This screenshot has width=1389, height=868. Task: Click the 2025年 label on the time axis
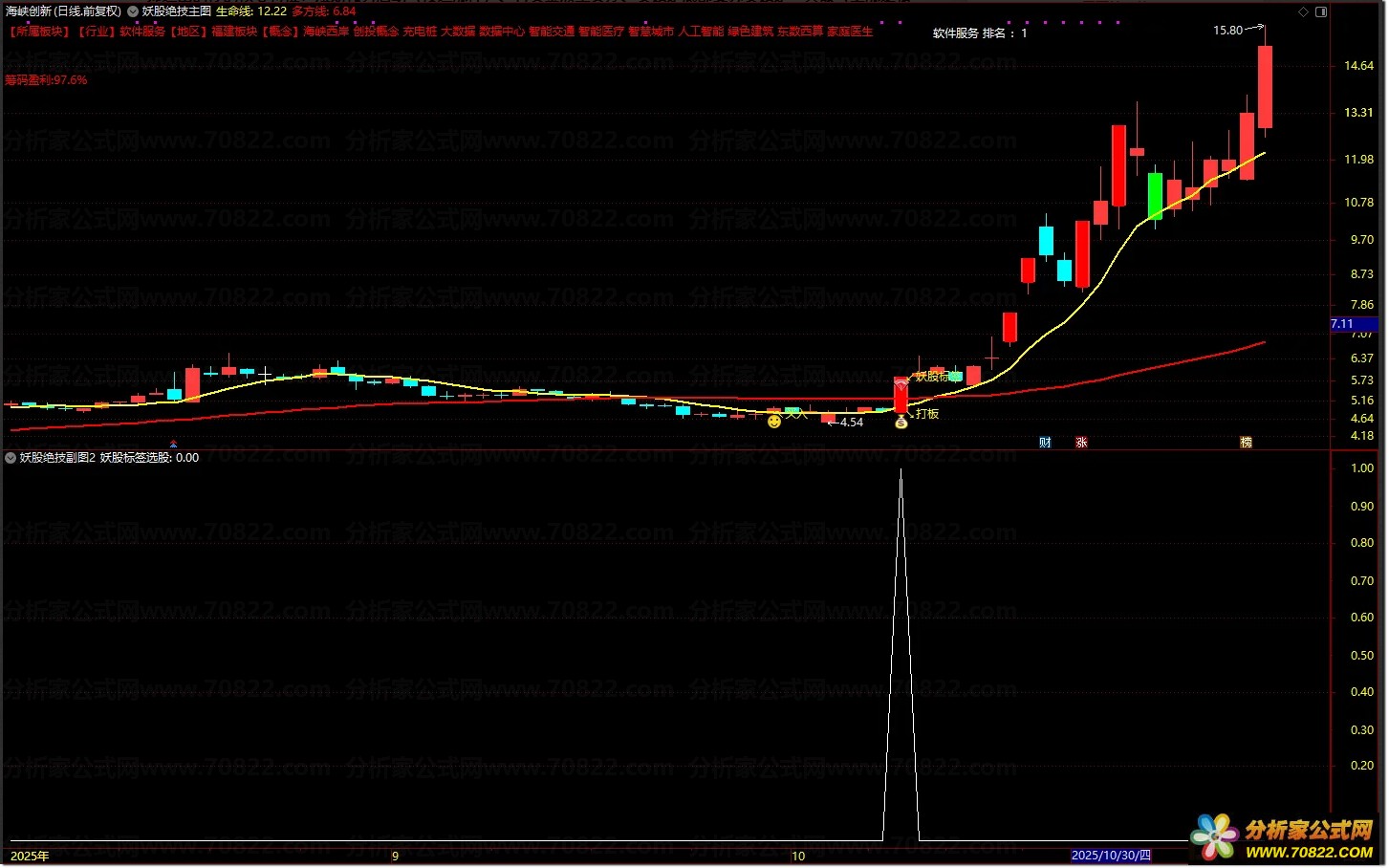point(30,856)
